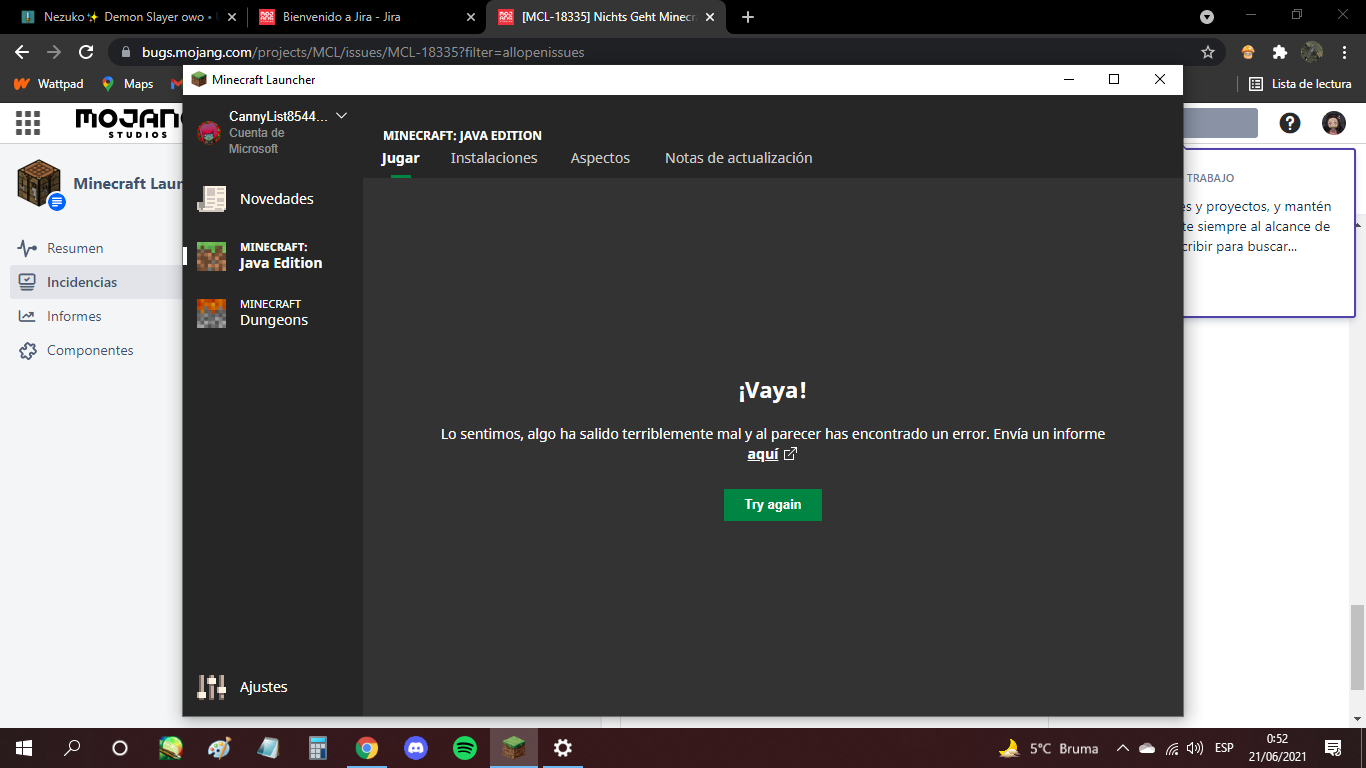Click the volume icon in system tray
The height and width of the screenshot is (768, 1366).
click(x=1195, y=748)
